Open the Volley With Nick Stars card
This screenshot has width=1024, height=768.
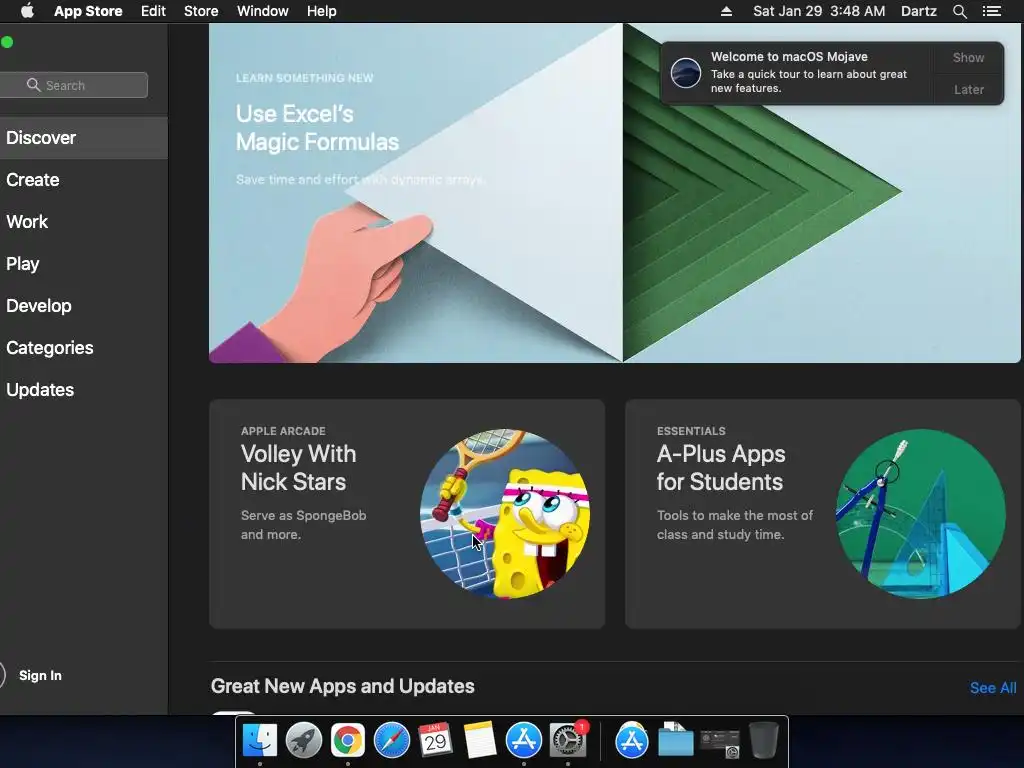point(407,514)
